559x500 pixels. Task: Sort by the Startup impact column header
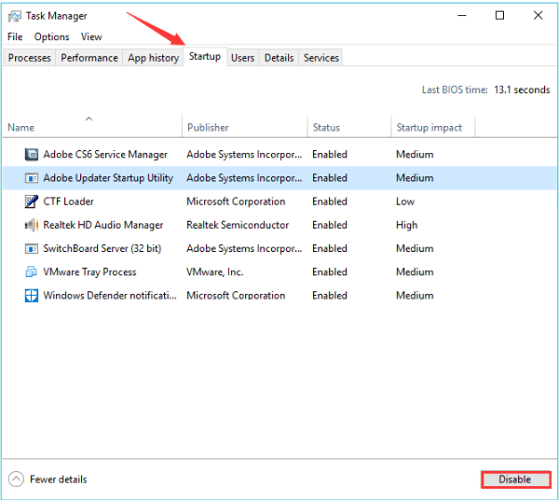pos(433,126)
